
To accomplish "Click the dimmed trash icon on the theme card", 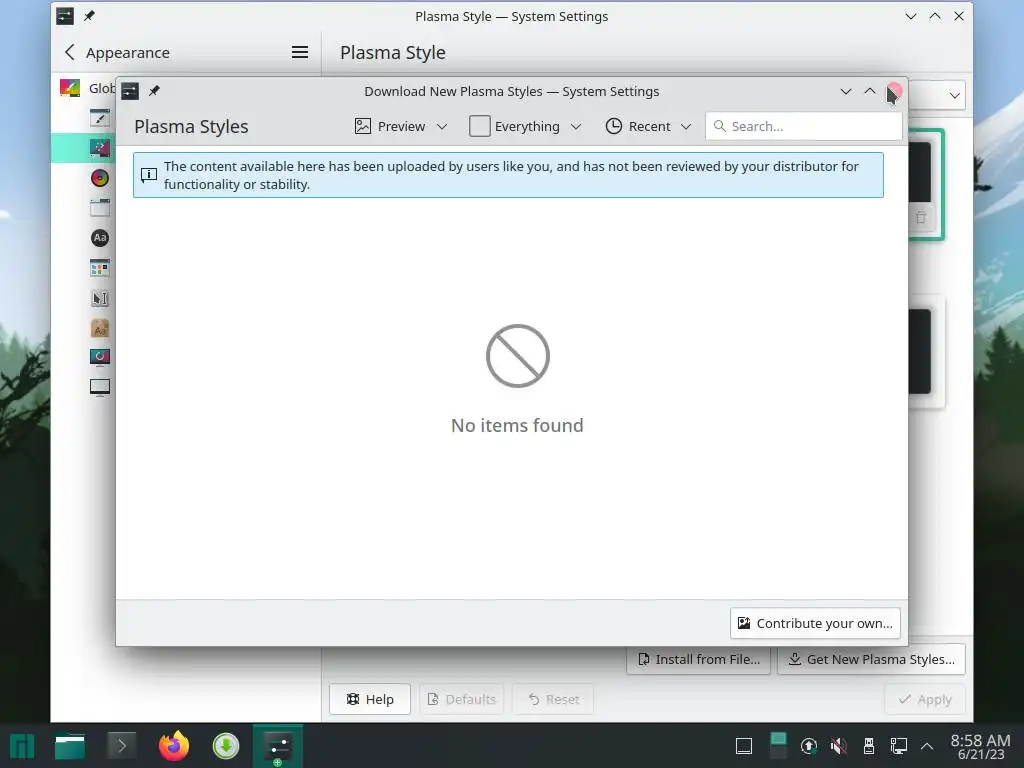I will (921, 217).
